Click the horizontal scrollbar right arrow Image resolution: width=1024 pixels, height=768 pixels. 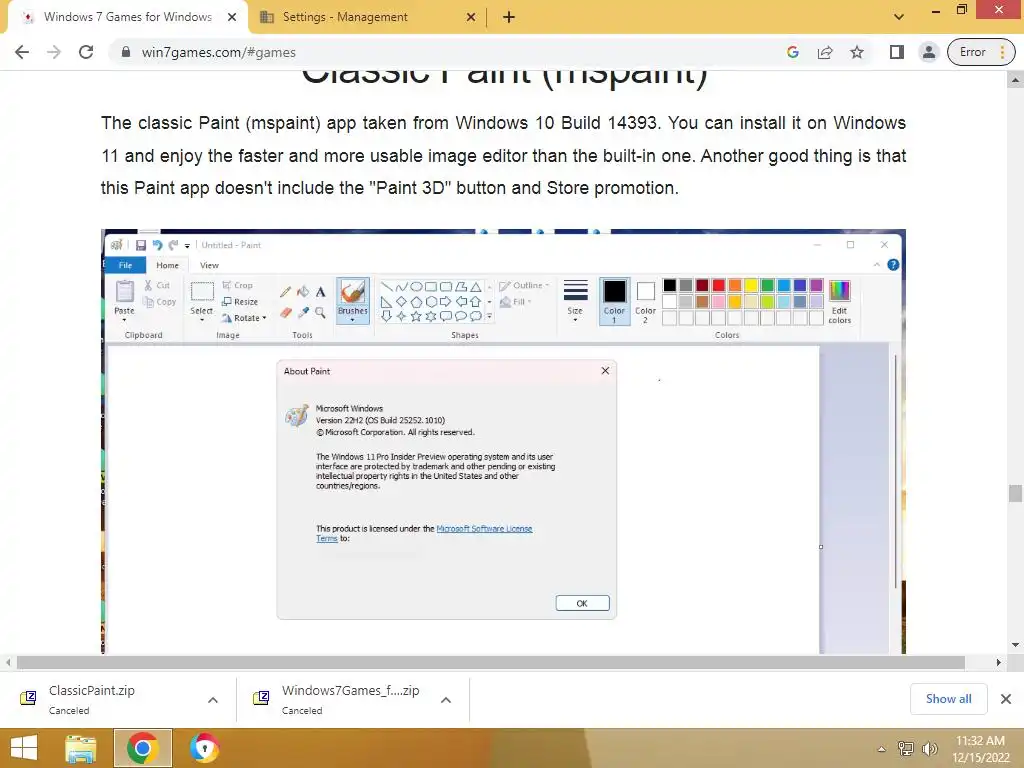coord(999,662)
